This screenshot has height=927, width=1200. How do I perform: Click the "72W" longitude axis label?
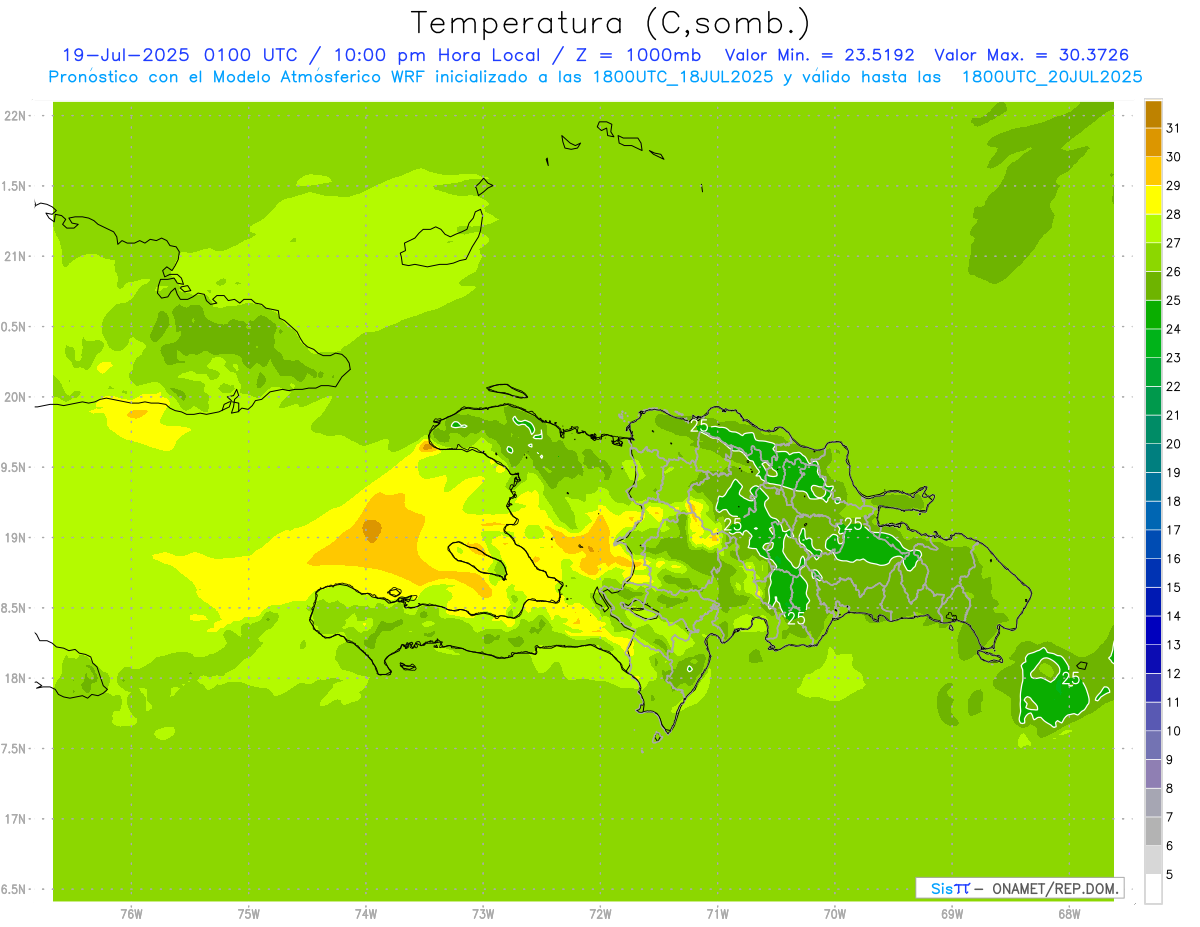pos(600,913)
